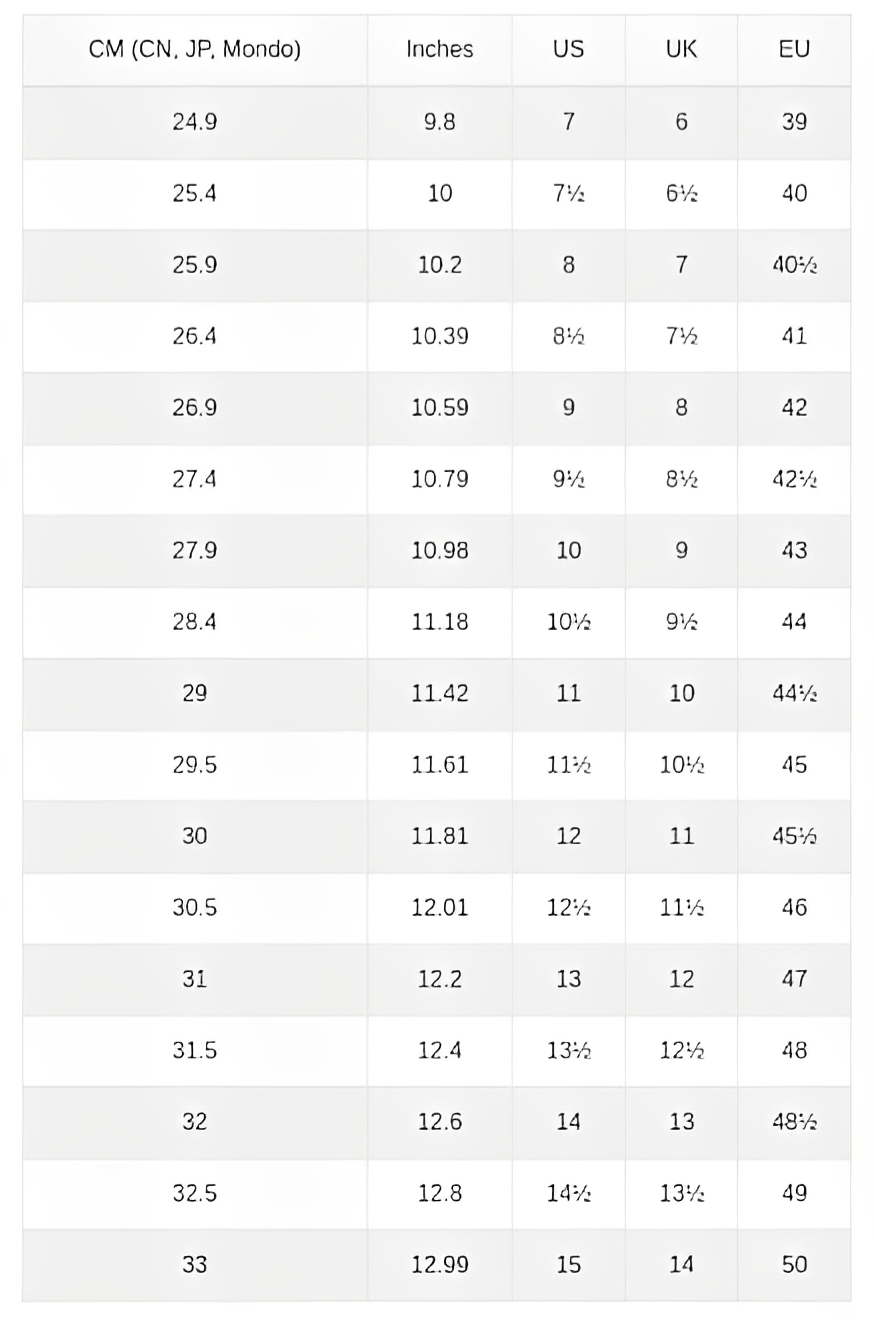Viewport: 874px width, 1324px height.
Task: Select the 12.99 value in Inches column
Action: 440,1265
